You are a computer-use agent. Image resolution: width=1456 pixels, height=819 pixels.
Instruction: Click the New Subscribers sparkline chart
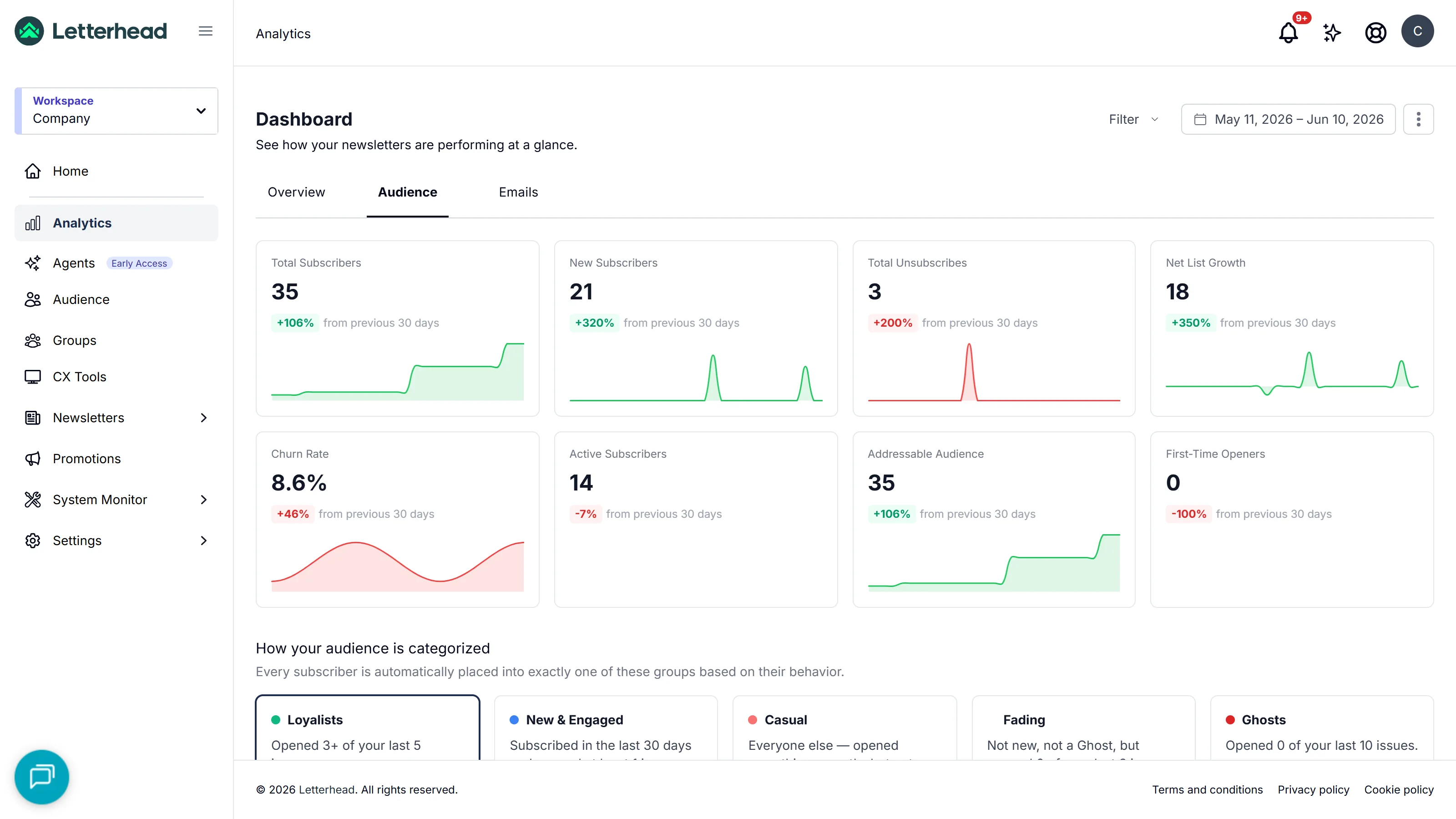(x=696, y=377)
